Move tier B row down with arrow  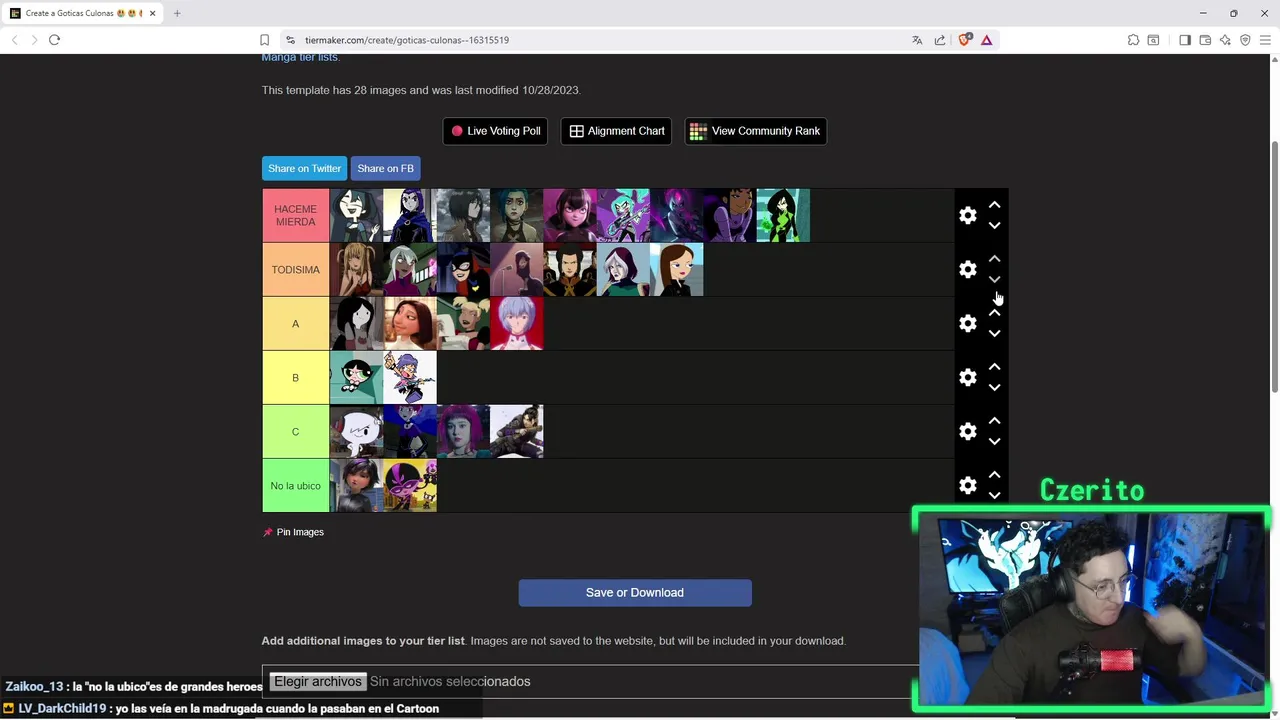click(994, 388)
